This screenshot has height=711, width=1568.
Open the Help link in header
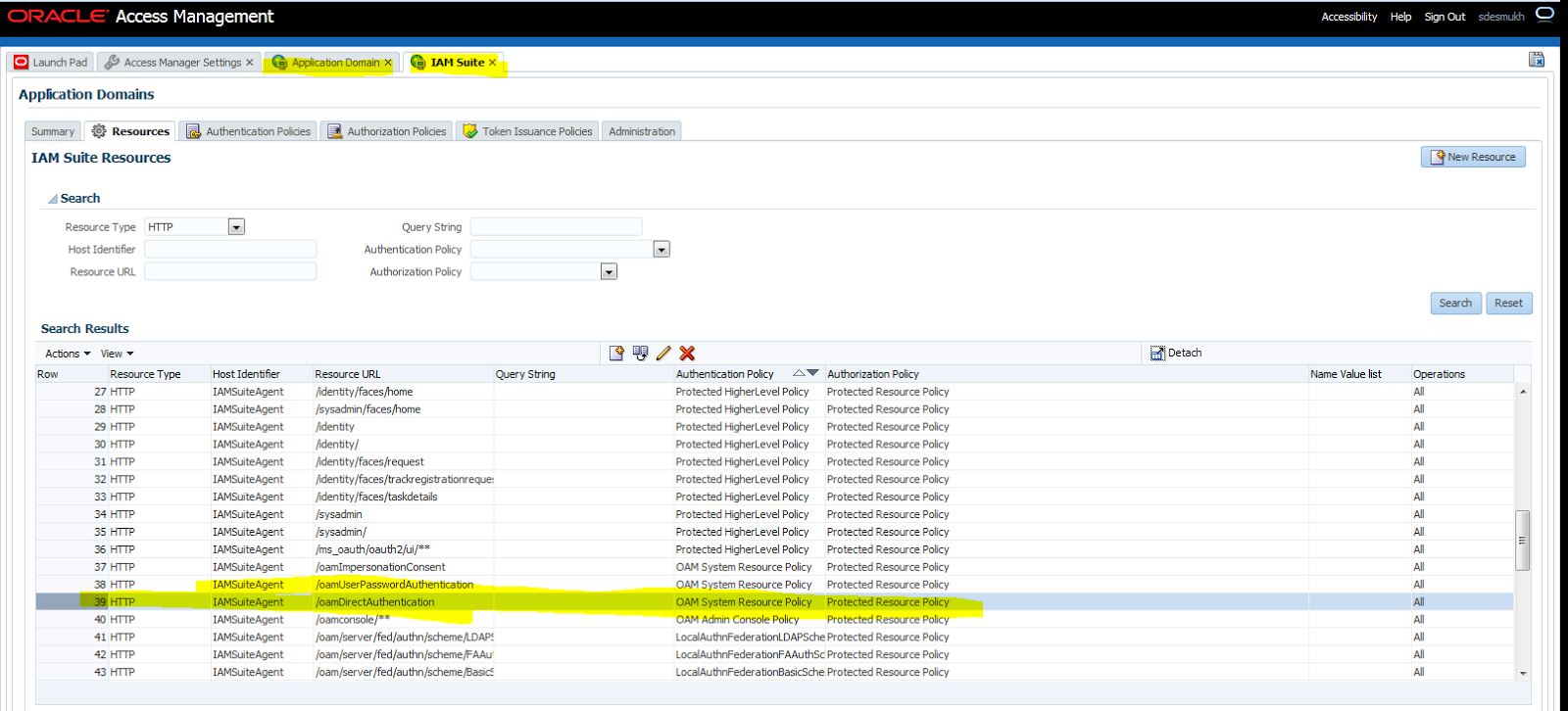coord(1400,17)
